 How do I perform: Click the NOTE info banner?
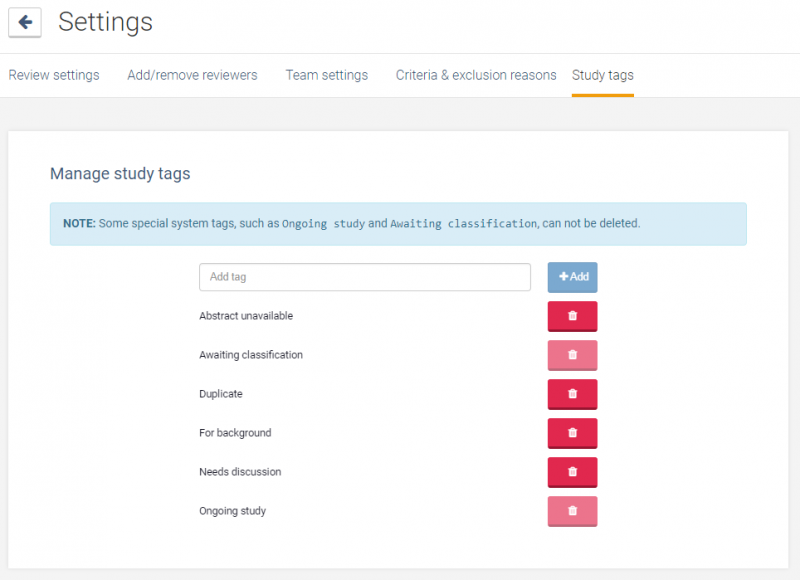[398, 224]
